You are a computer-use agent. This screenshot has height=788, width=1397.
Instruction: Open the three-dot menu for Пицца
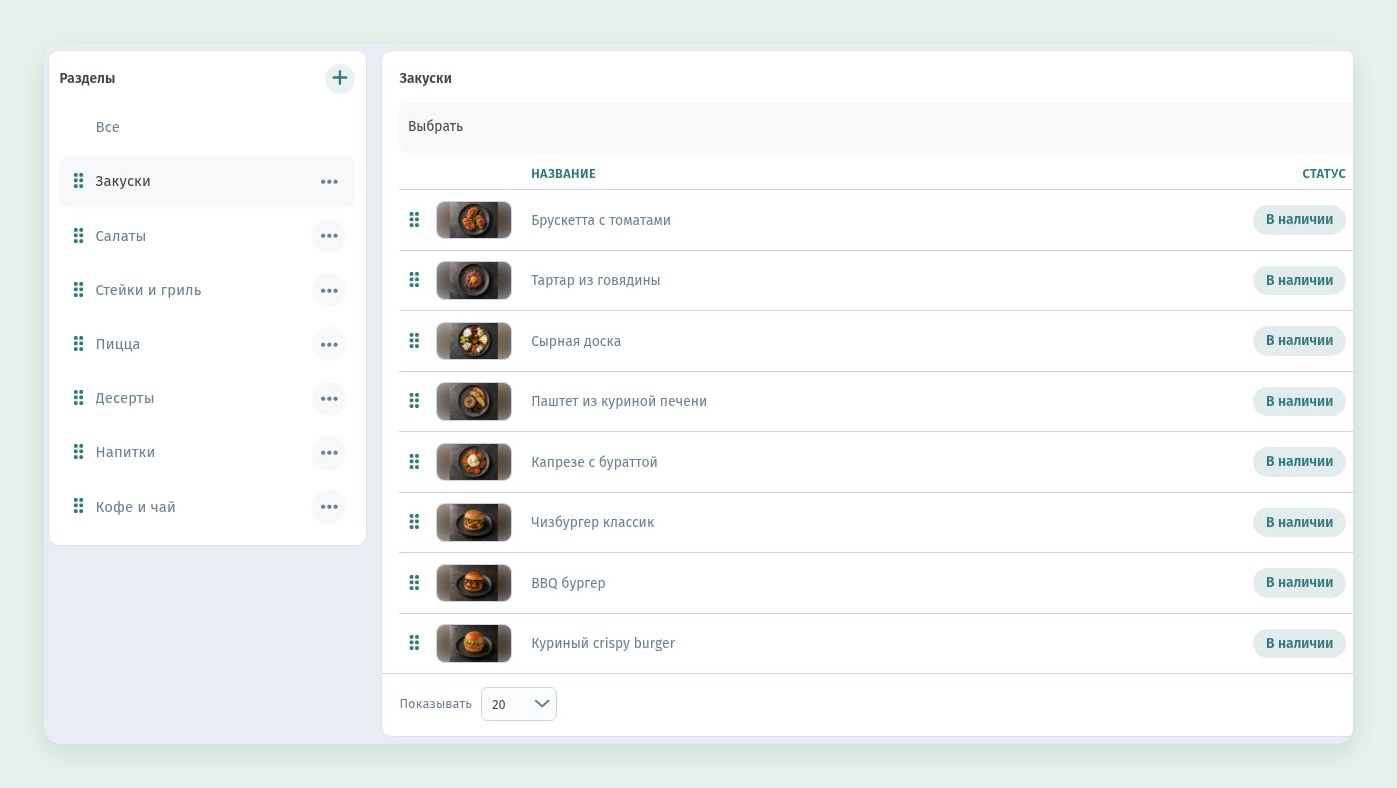(329, 344)
